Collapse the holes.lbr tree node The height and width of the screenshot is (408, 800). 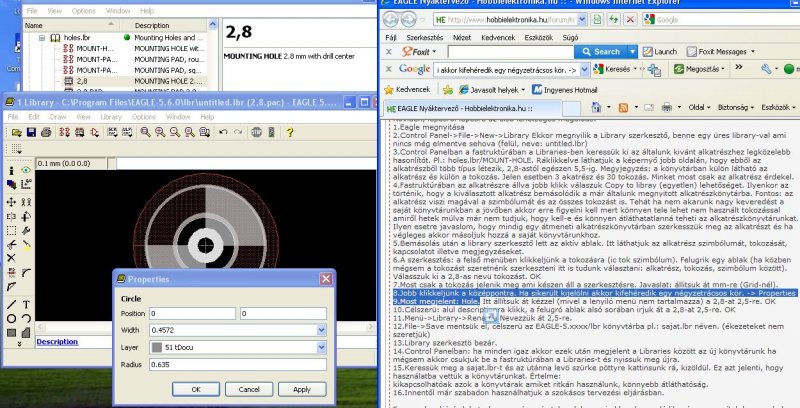[x=42, y=38]
